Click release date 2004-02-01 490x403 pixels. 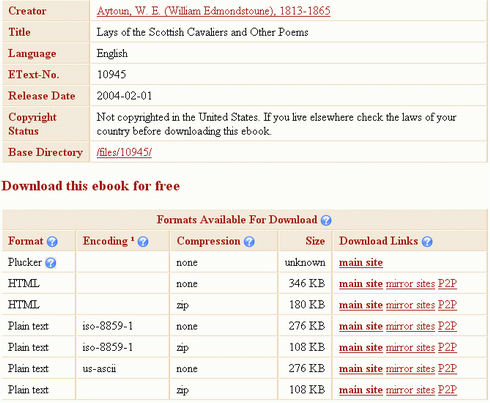[124, 96]
